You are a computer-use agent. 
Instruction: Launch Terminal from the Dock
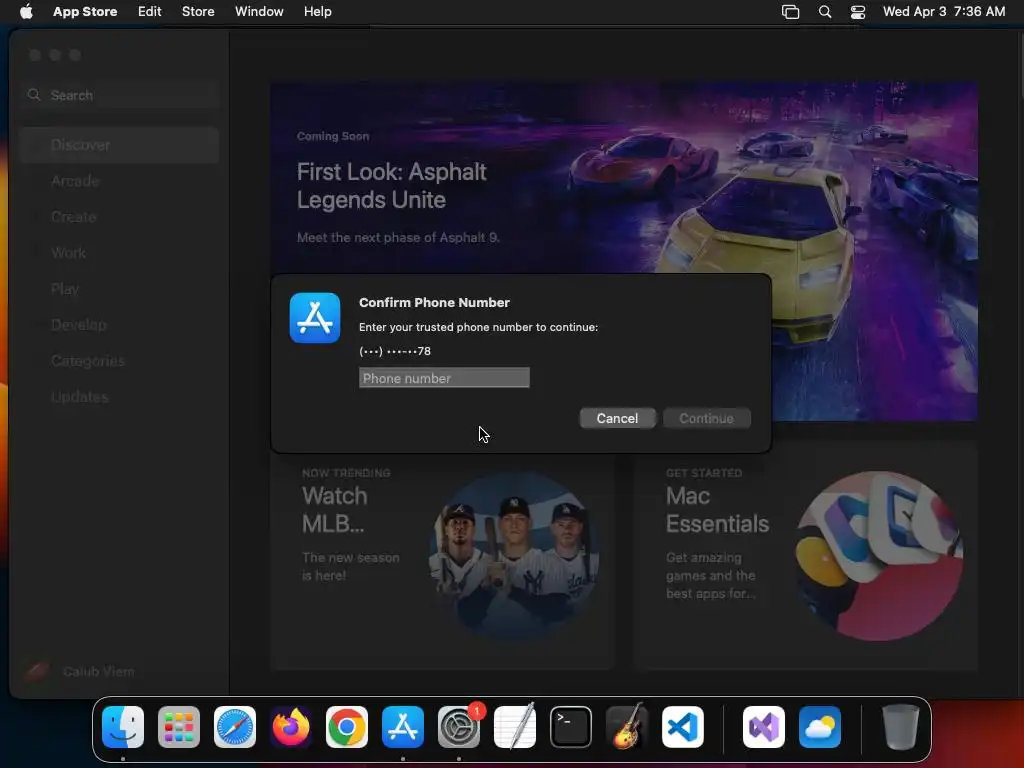[571, 727]
